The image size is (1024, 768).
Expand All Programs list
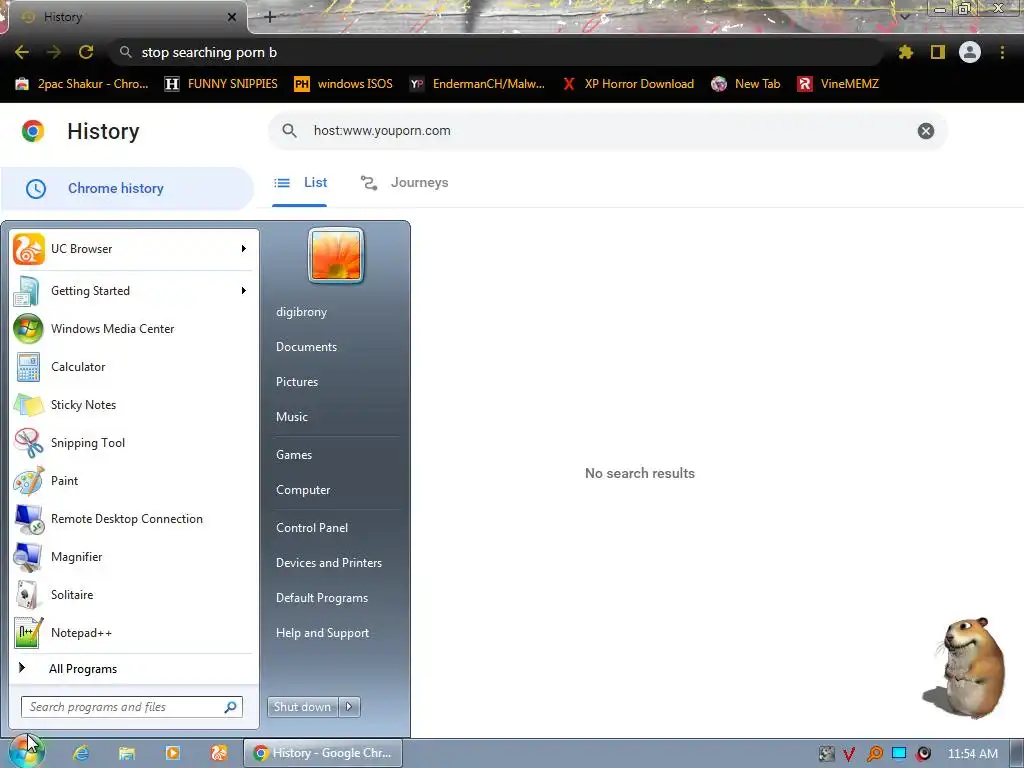pos(133,669)
